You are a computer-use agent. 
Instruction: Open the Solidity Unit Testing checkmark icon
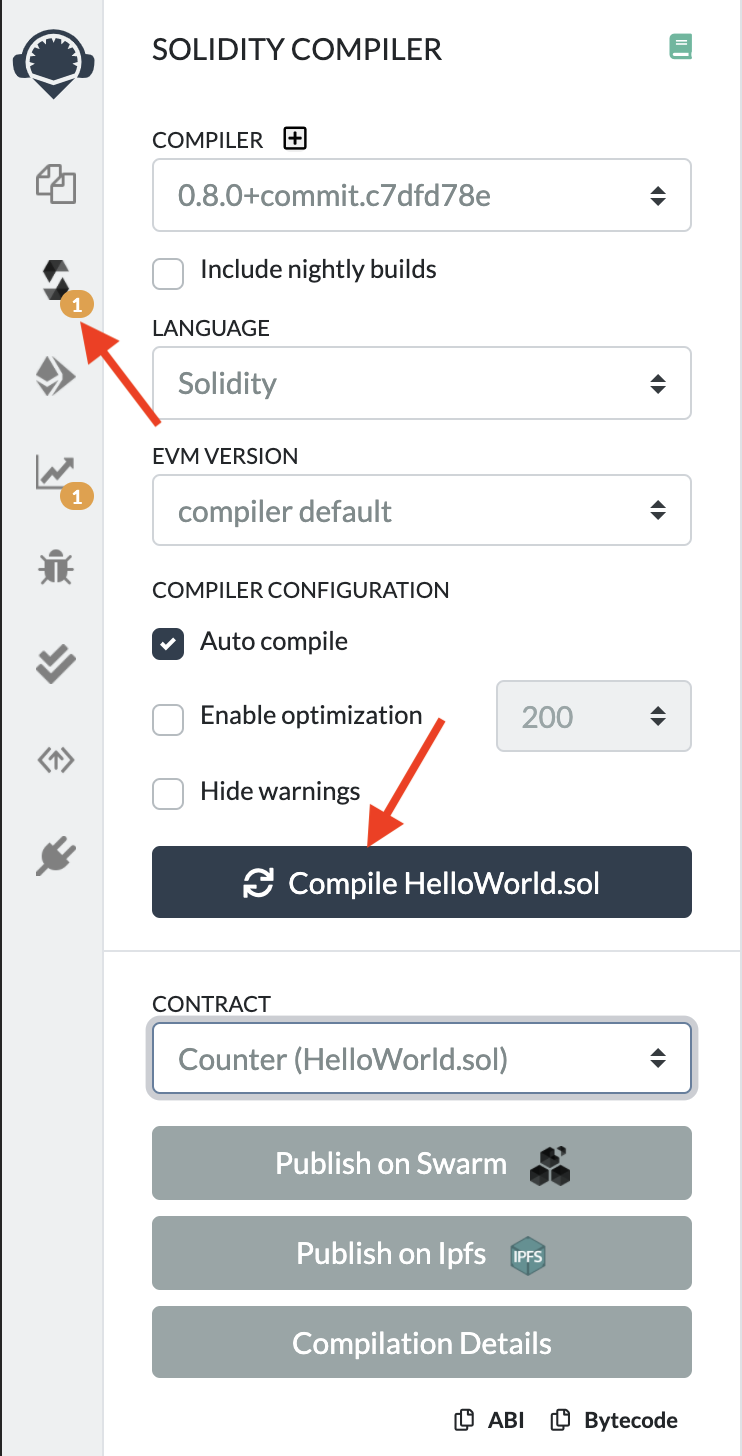click(56, 664)
